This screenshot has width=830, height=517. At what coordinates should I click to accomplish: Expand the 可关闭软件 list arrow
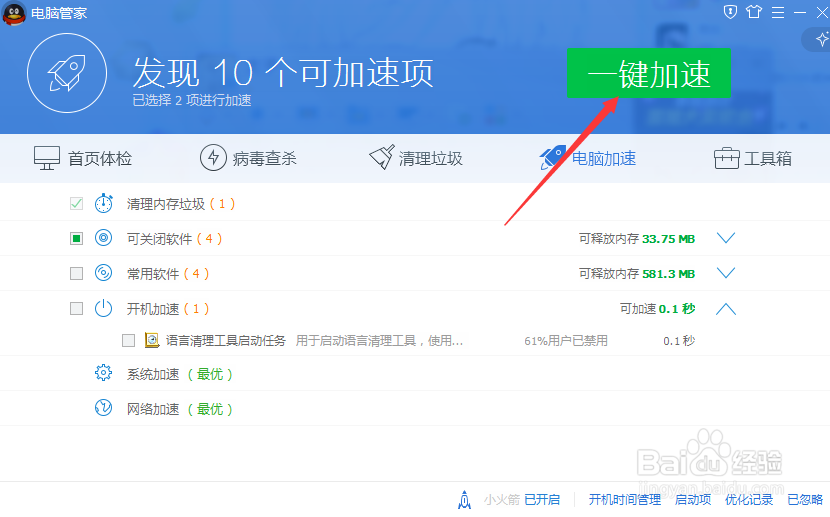tap(726, 238)
